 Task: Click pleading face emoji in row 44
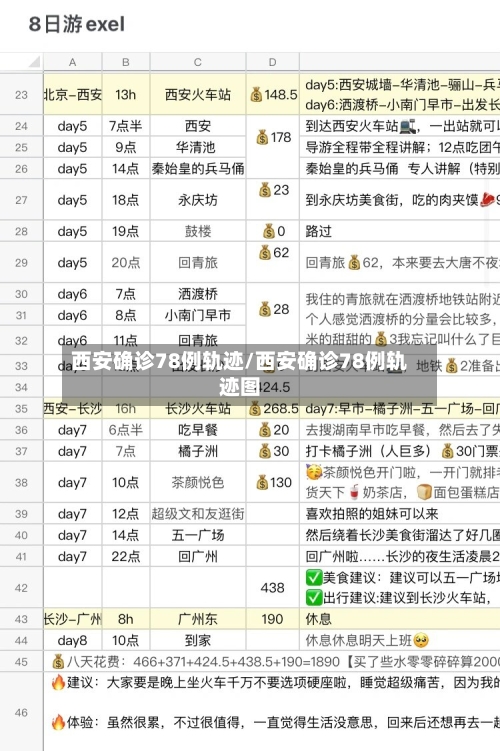click(x=421, y=640)
